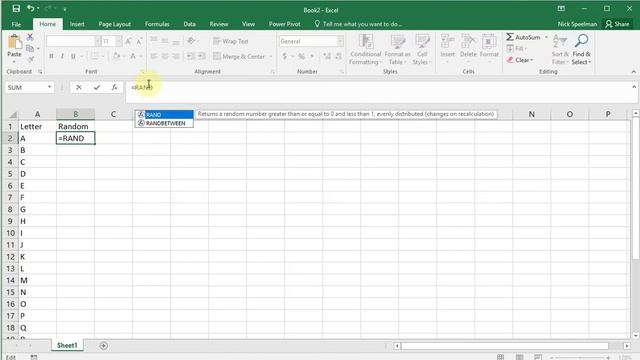Click the Format cells icon
Screen dimensions: 640x360
coord(489,42)
